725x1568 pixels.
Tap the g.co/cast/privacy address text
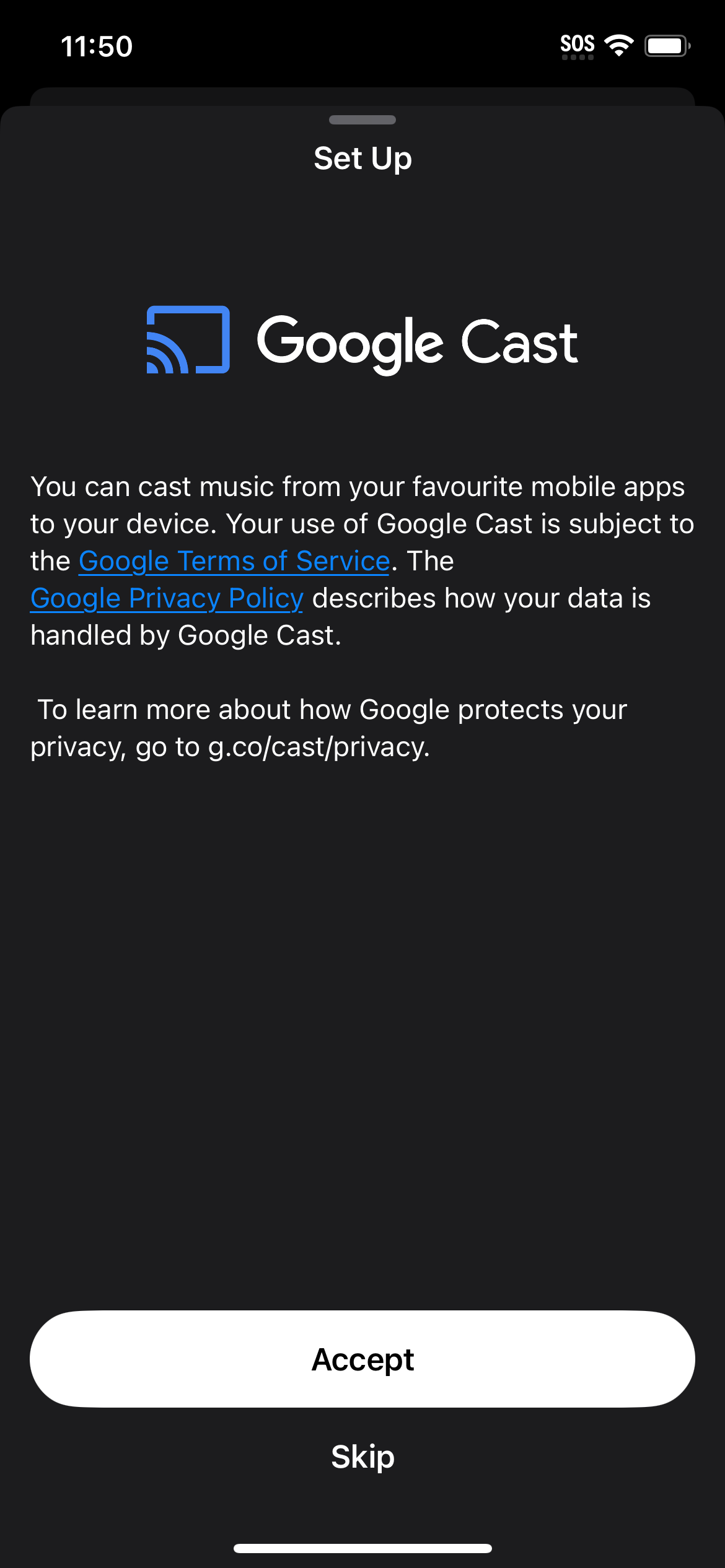319,747
